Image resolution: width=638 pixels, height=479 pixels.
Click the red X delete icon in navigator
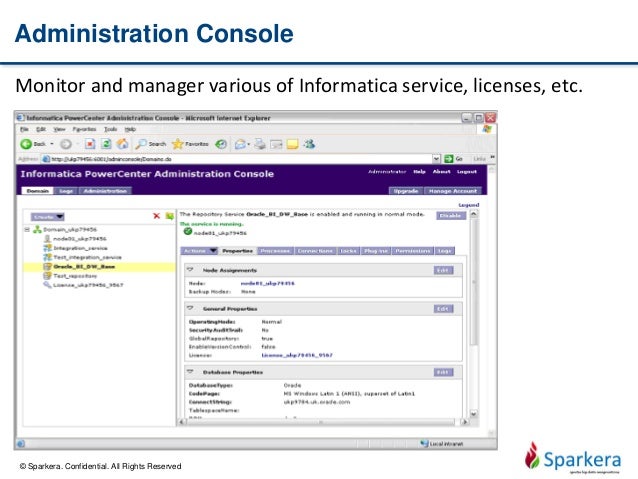(156, 216)
